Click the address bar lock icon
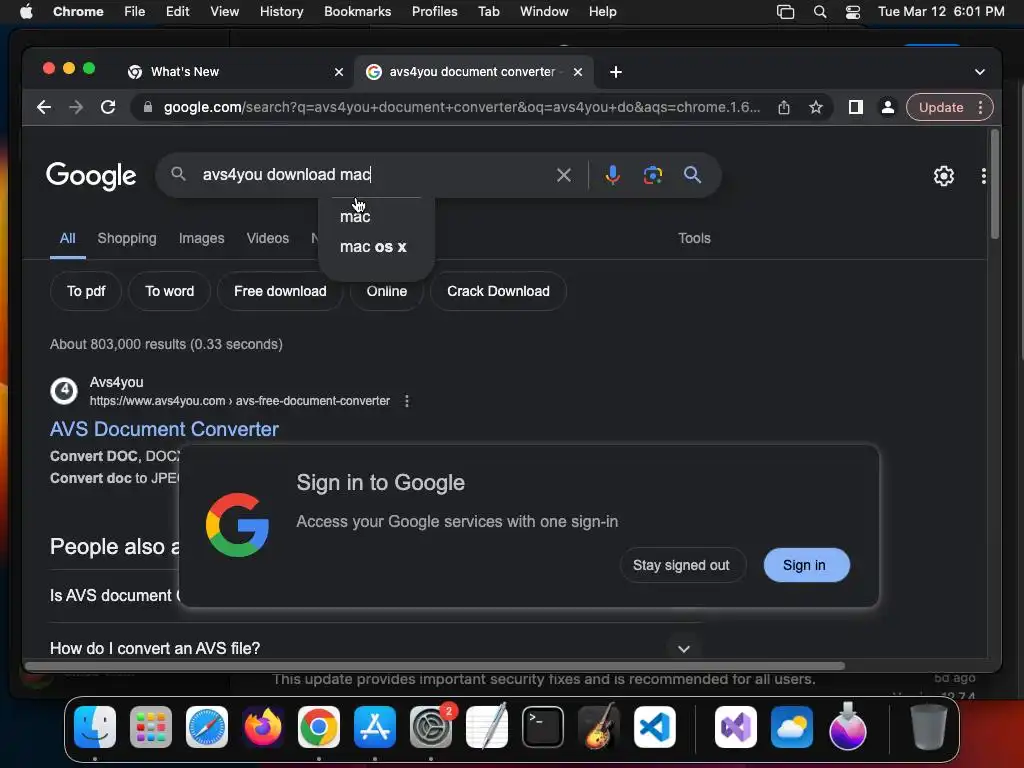This screenshot has height=768, width=1024. pos(148,107)
